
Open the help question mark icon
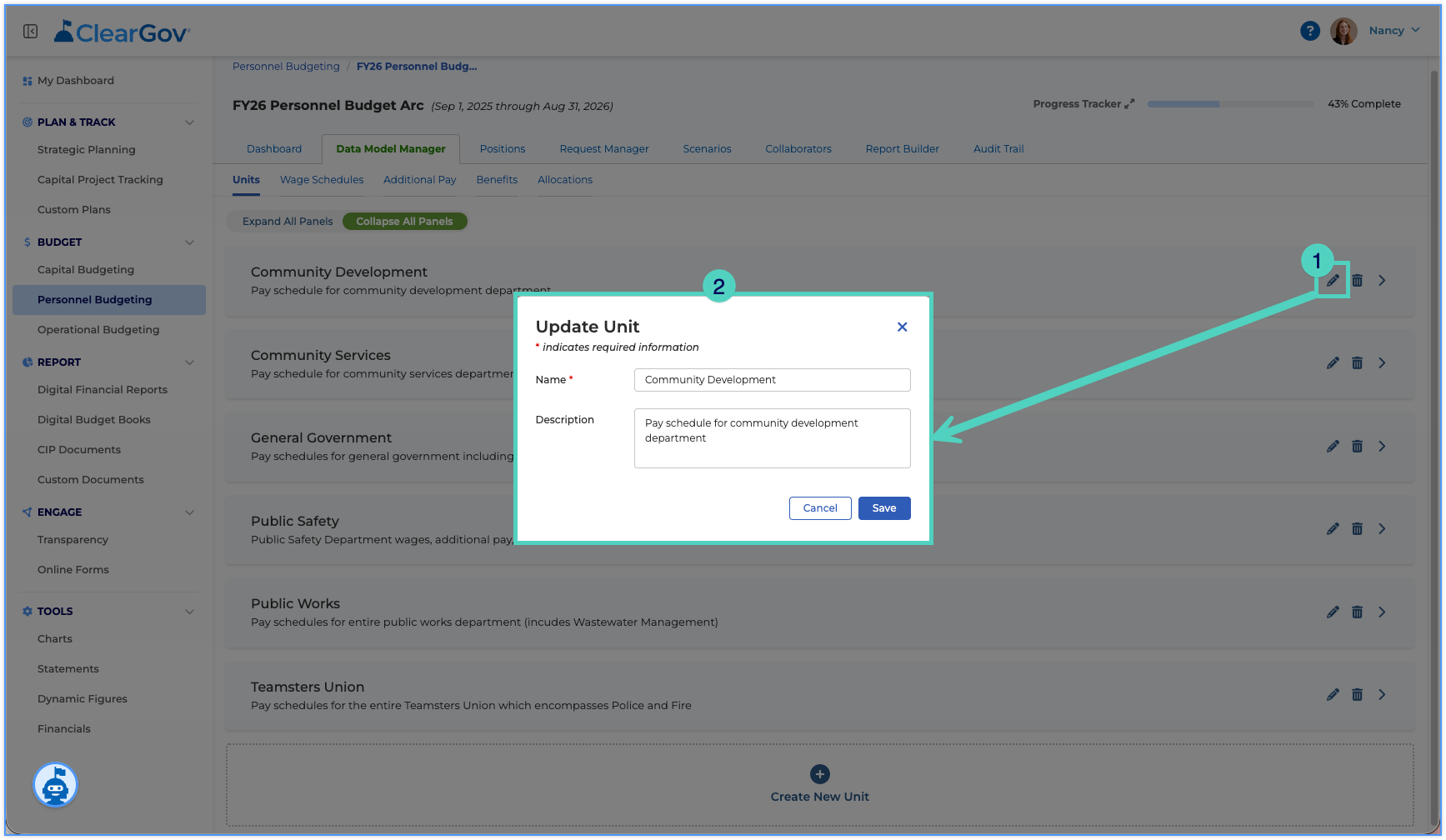(1310, 31)
